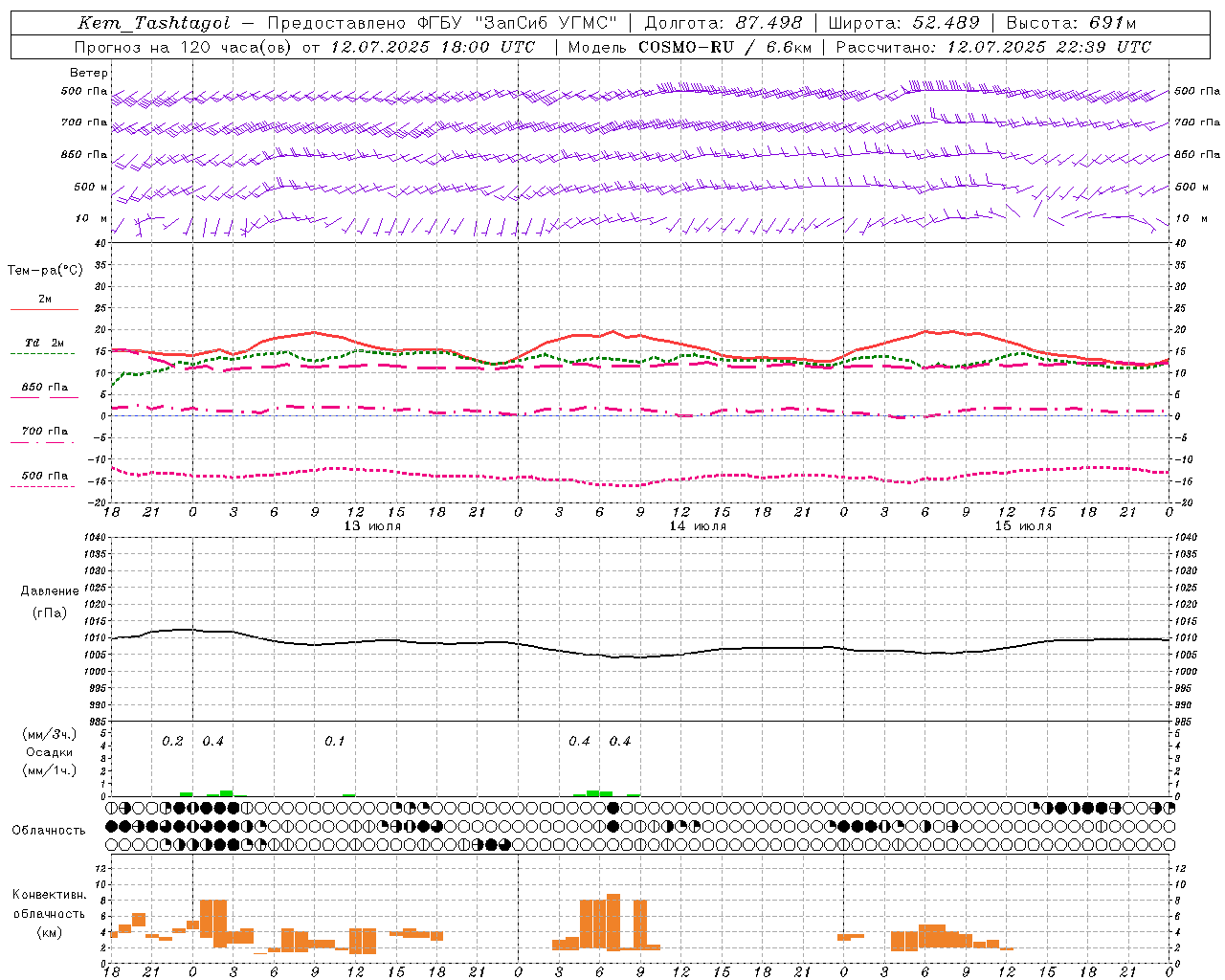This screenshot has width=1225, height=980.
Task: Click the 0.2 precipitation amount value
Action: 172,742
